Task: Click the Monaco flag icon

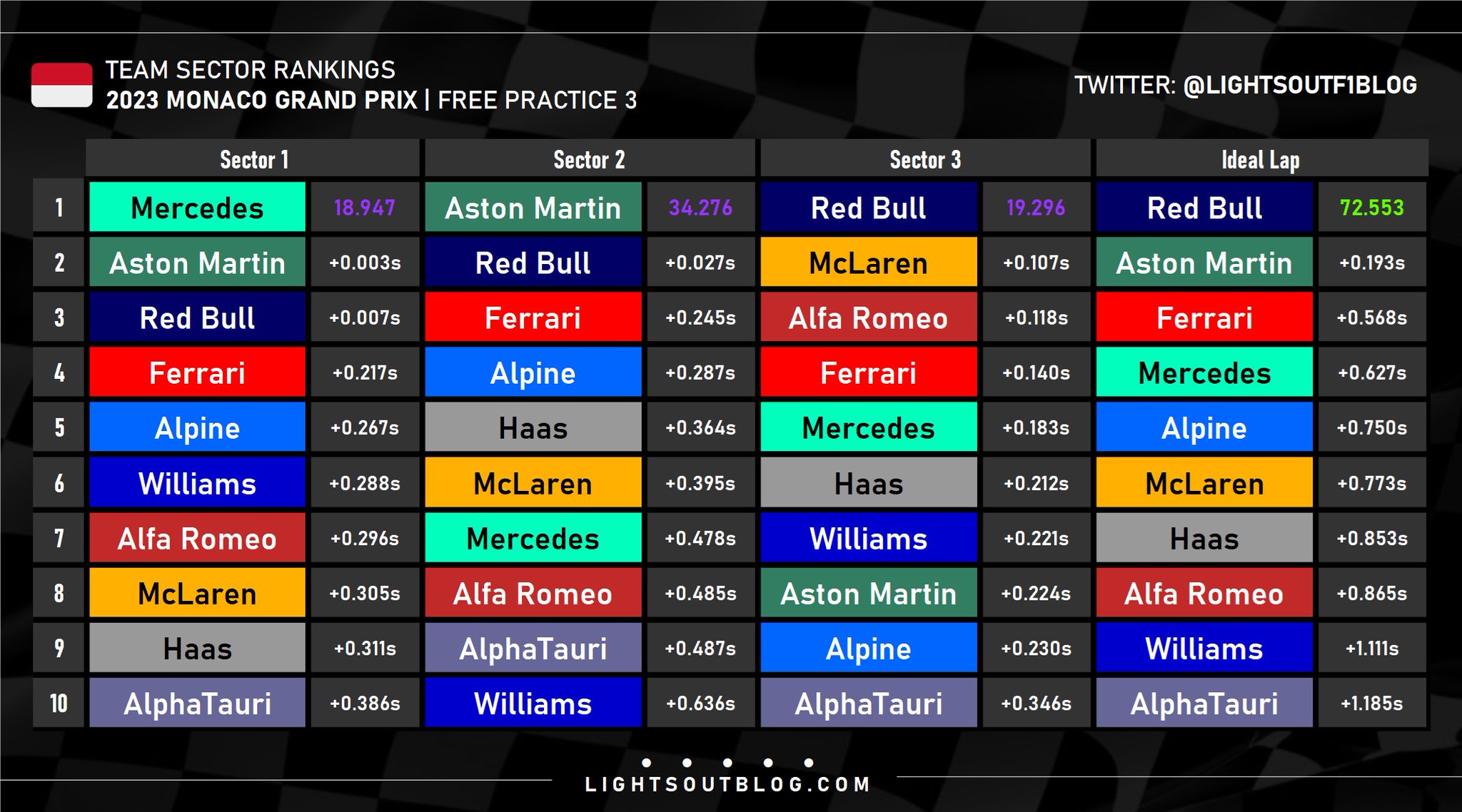Action: click(x=61, y=85)
